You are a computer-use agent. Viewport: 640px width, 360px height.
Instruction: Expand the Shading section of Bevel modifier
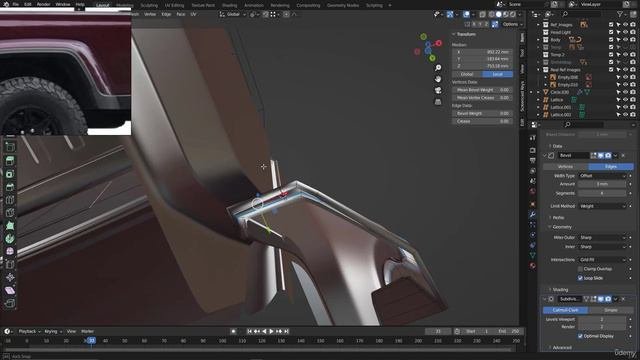[560, 289]
